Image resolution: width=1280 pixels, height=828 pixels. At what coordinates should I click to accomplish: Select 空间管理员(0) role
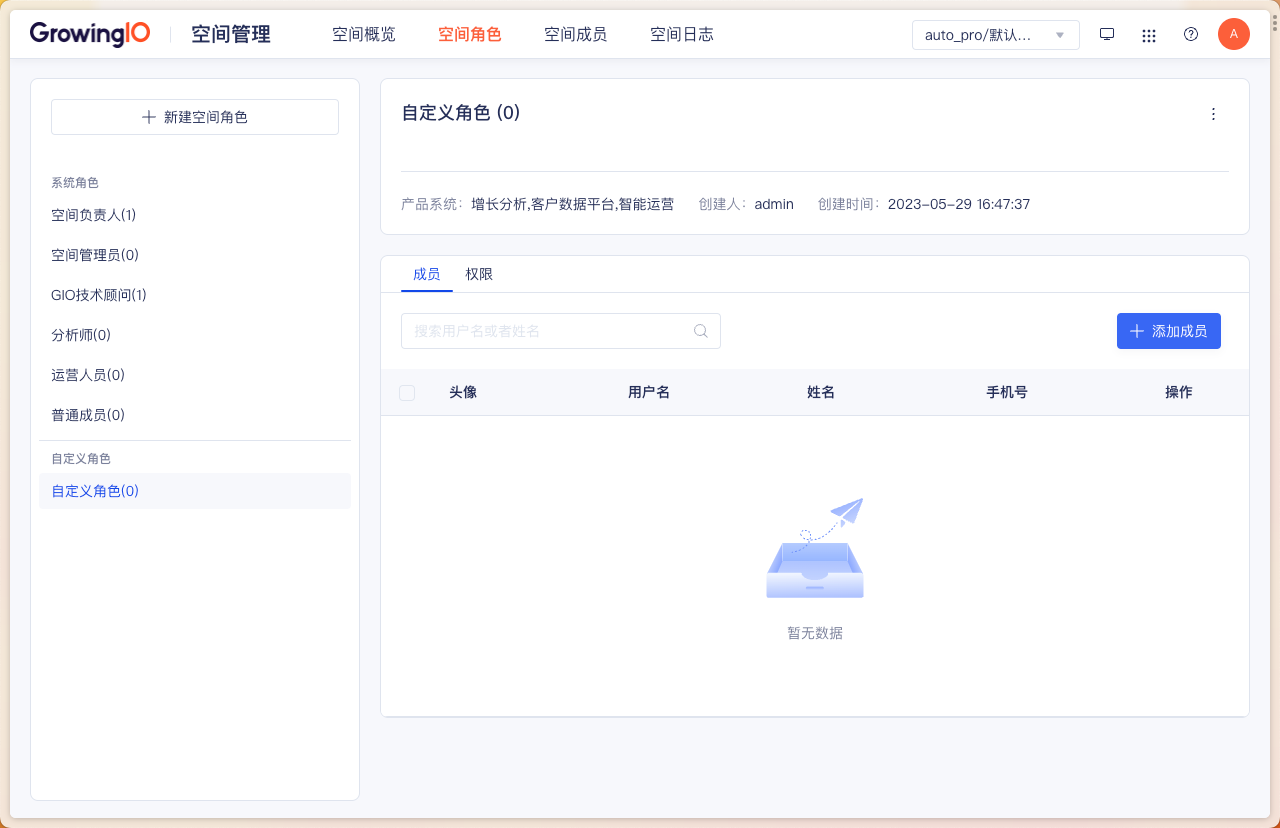tap(195, 255)
